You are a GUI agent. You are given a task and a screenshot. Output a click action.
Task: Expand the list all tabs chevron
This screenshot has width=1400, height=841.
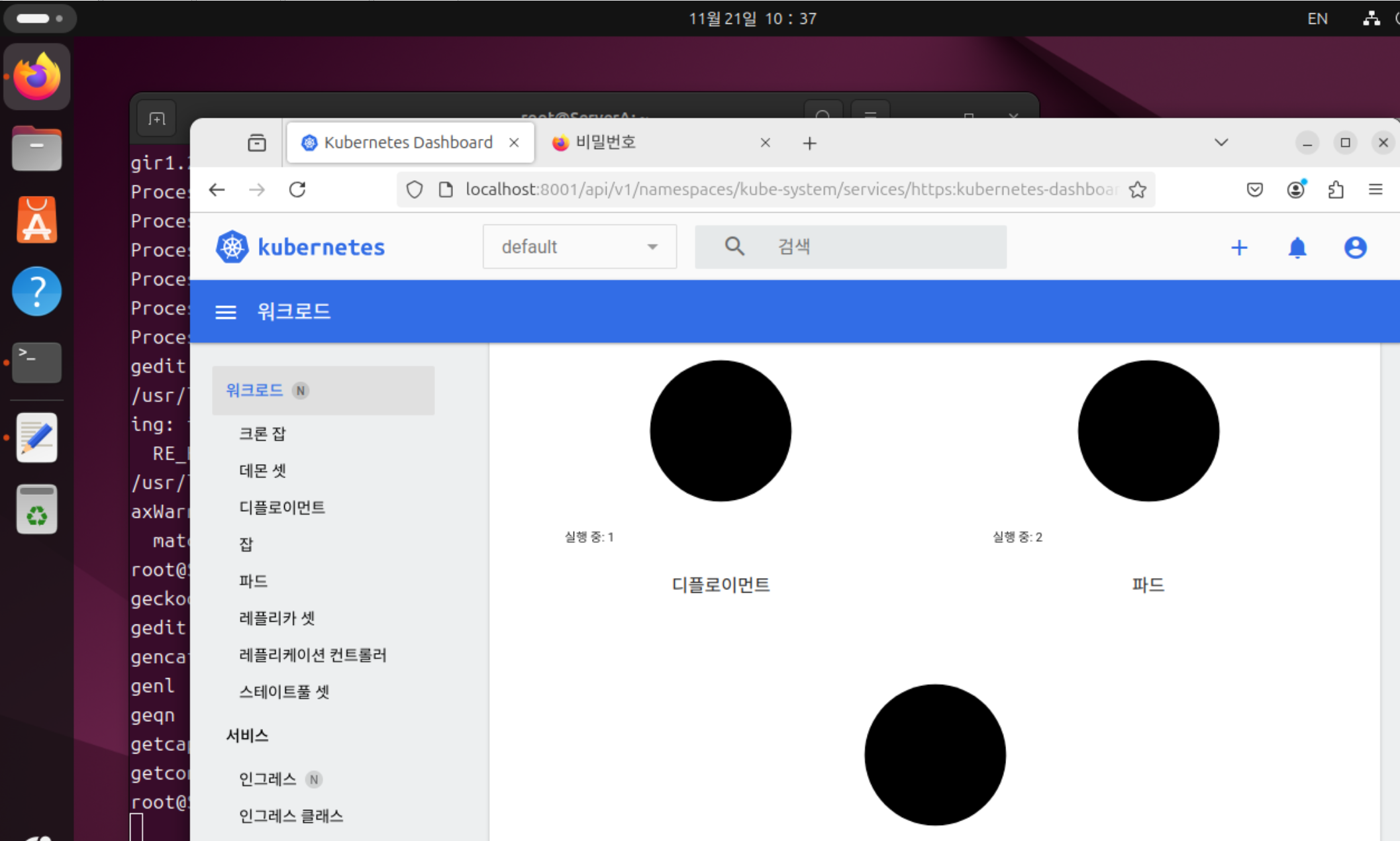tap(1221, 142)
